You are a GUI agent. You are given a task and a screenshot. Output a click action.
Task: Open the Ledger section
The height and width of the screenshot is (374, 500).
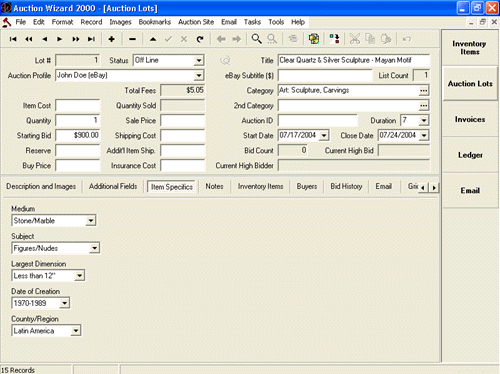point(470,155)
